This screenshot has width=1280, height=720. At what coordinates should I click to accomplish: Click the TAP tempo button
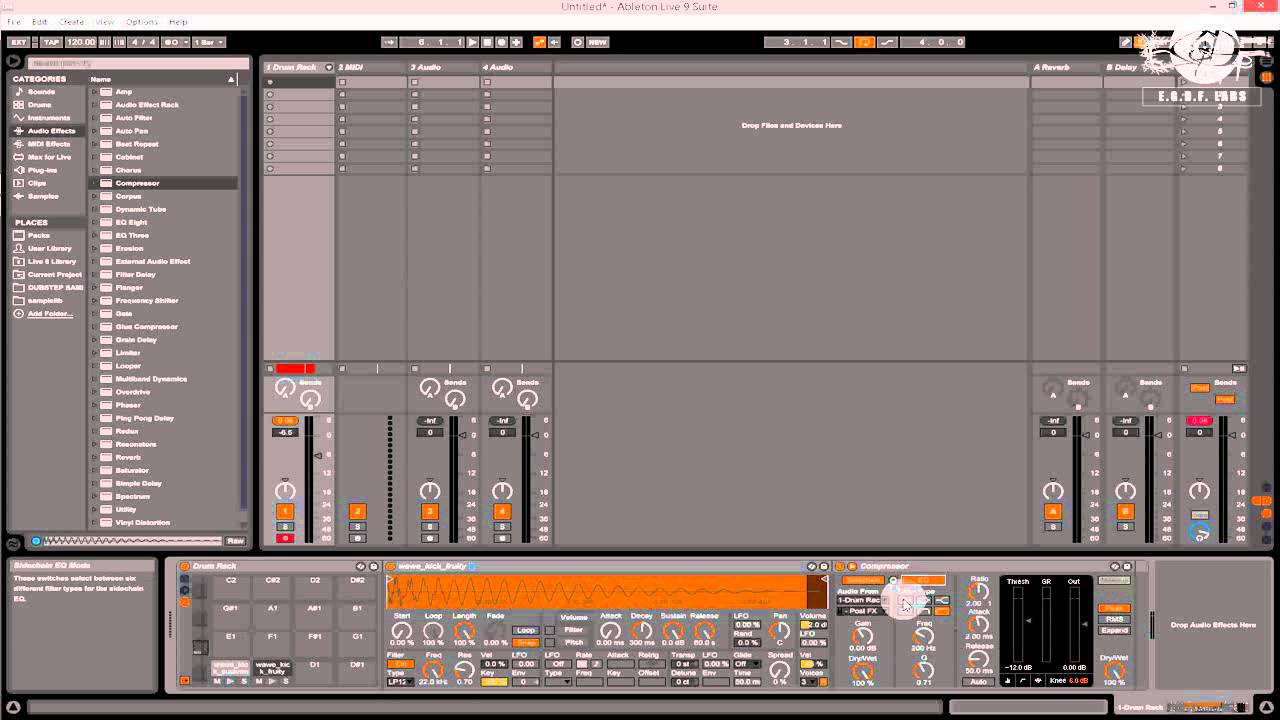click(x=52, y=42)
